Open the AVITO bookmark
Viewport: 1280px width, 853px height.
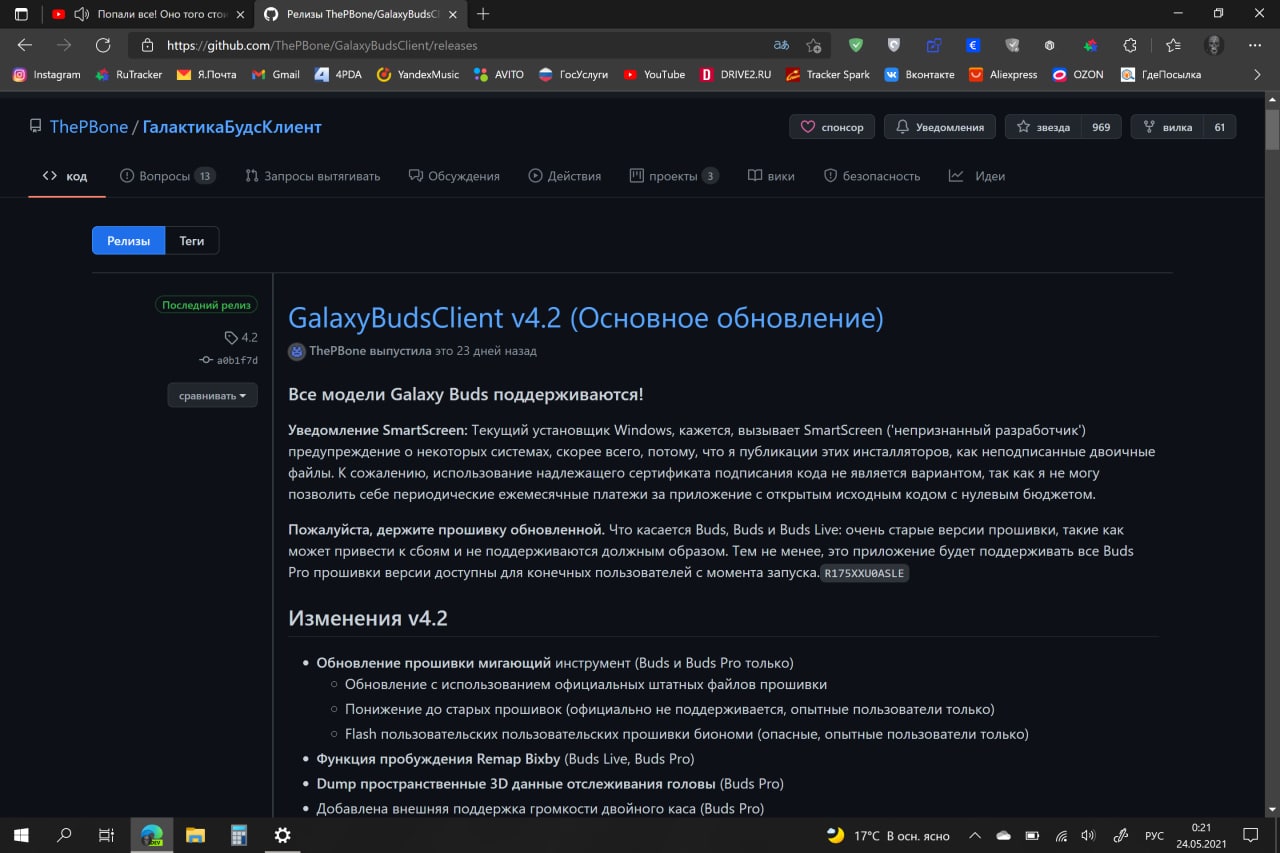coord(499,74)
